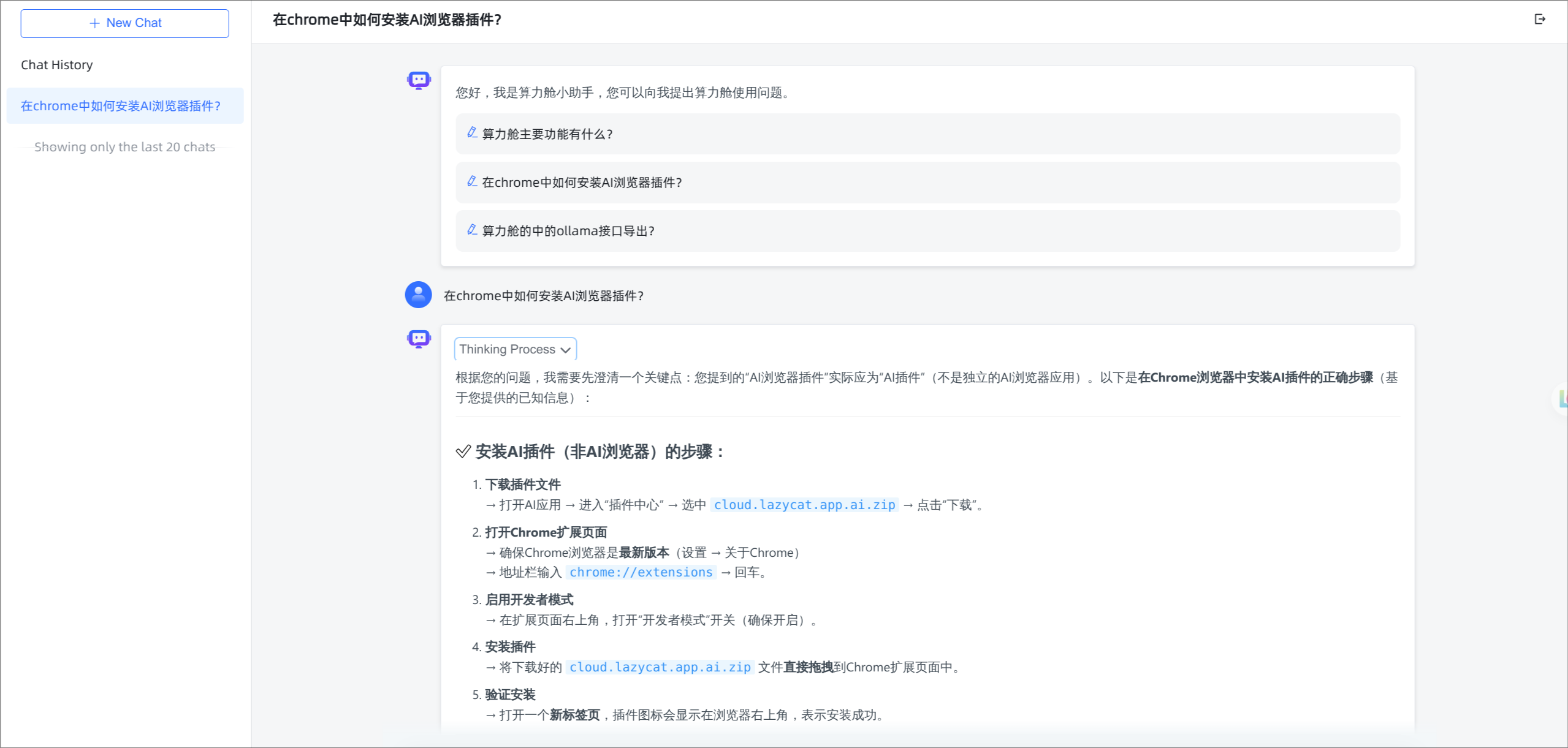Select suggested question 算力舱的中的ollama接口导出？

927,231
